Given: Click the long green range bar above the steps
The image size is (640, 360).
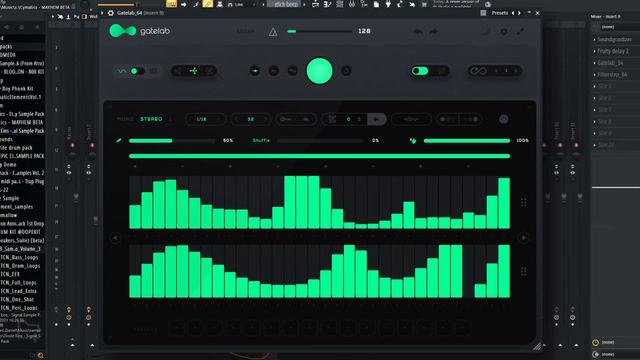Looking at the screenshot, I should coord(319,156).
